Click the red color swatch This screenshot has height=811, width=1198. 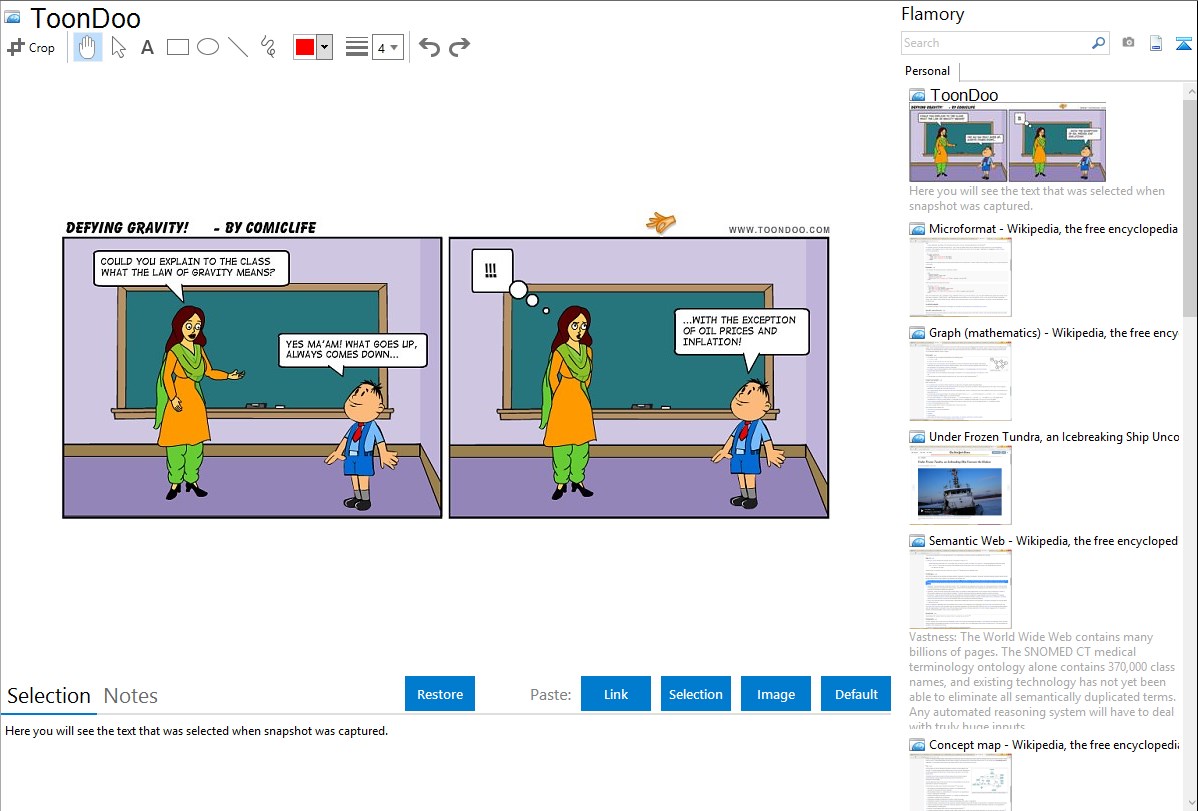pos(305,47)
